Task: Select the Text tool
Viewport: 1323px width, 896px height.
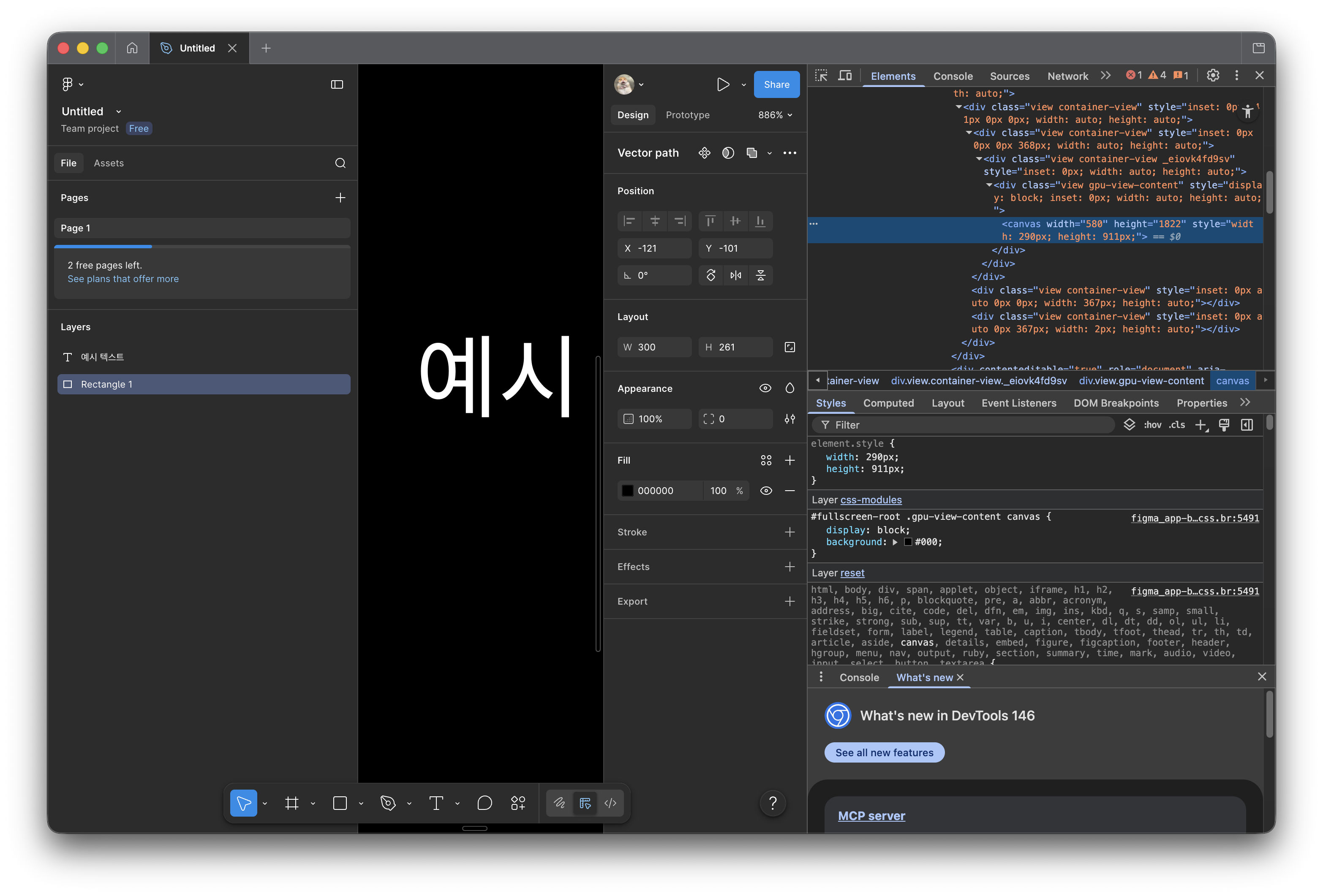Action: point(436,803)
